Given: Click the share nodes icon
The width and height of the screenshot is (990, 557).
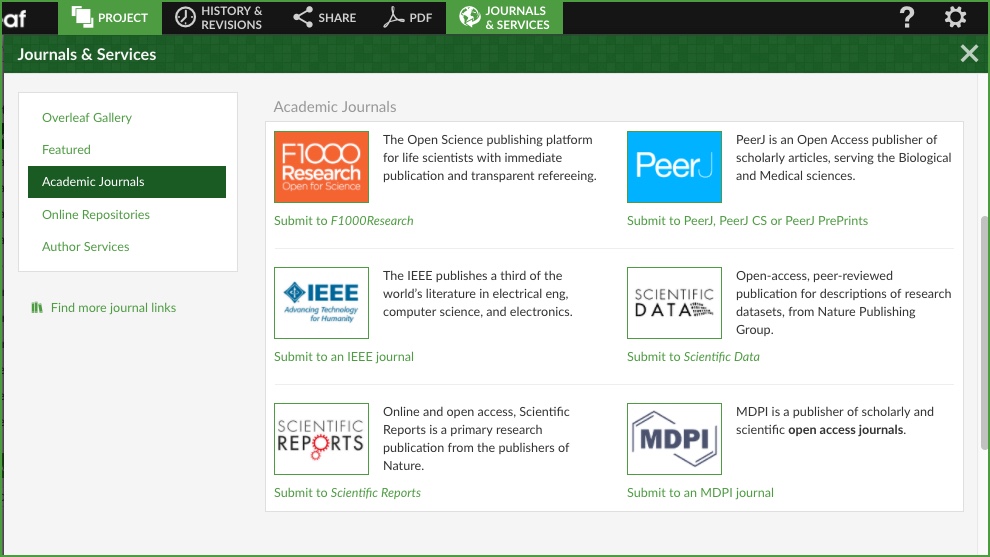Looking at the screenshot, I should [x=303, y=17].
